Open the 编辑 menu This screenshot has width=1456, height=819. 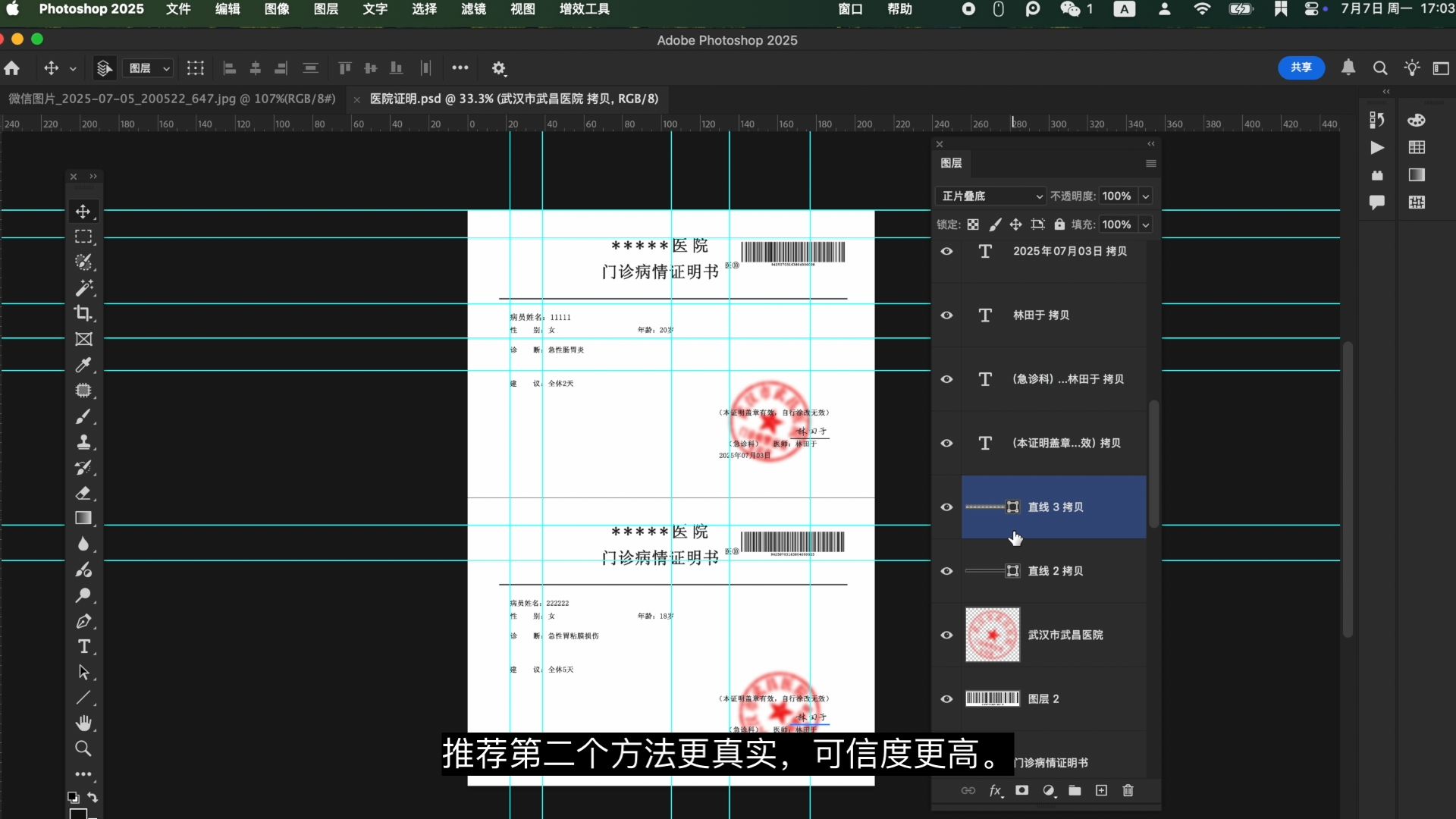[227, 9]
